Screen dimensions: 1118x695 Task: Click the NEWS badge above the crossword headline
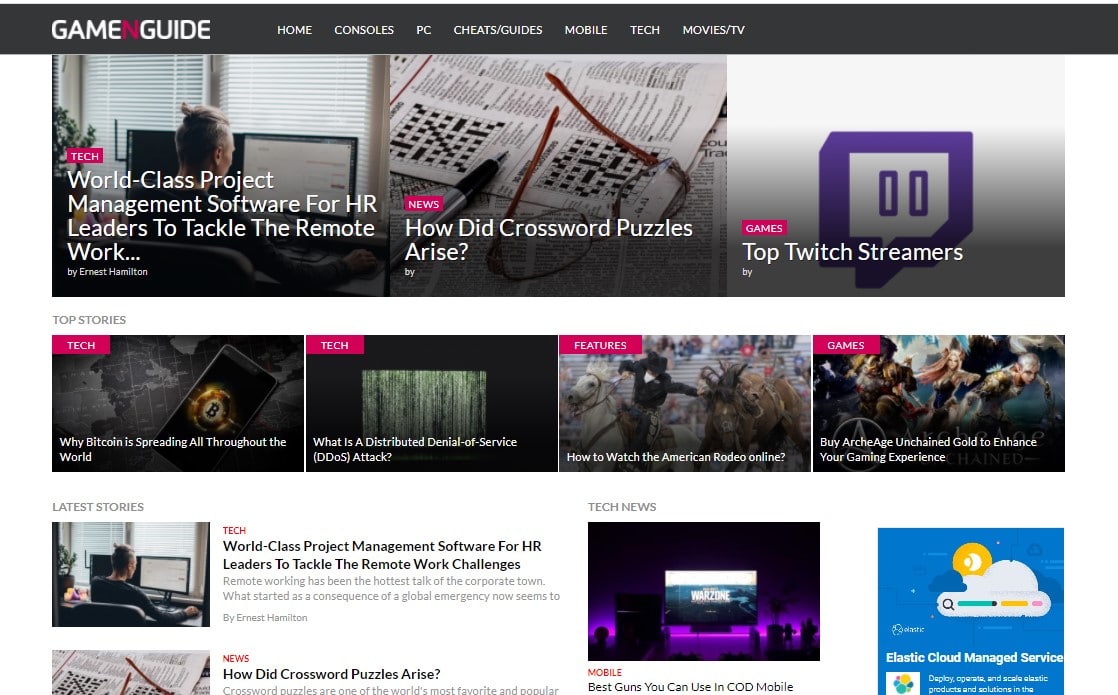[x=424, y=204]
